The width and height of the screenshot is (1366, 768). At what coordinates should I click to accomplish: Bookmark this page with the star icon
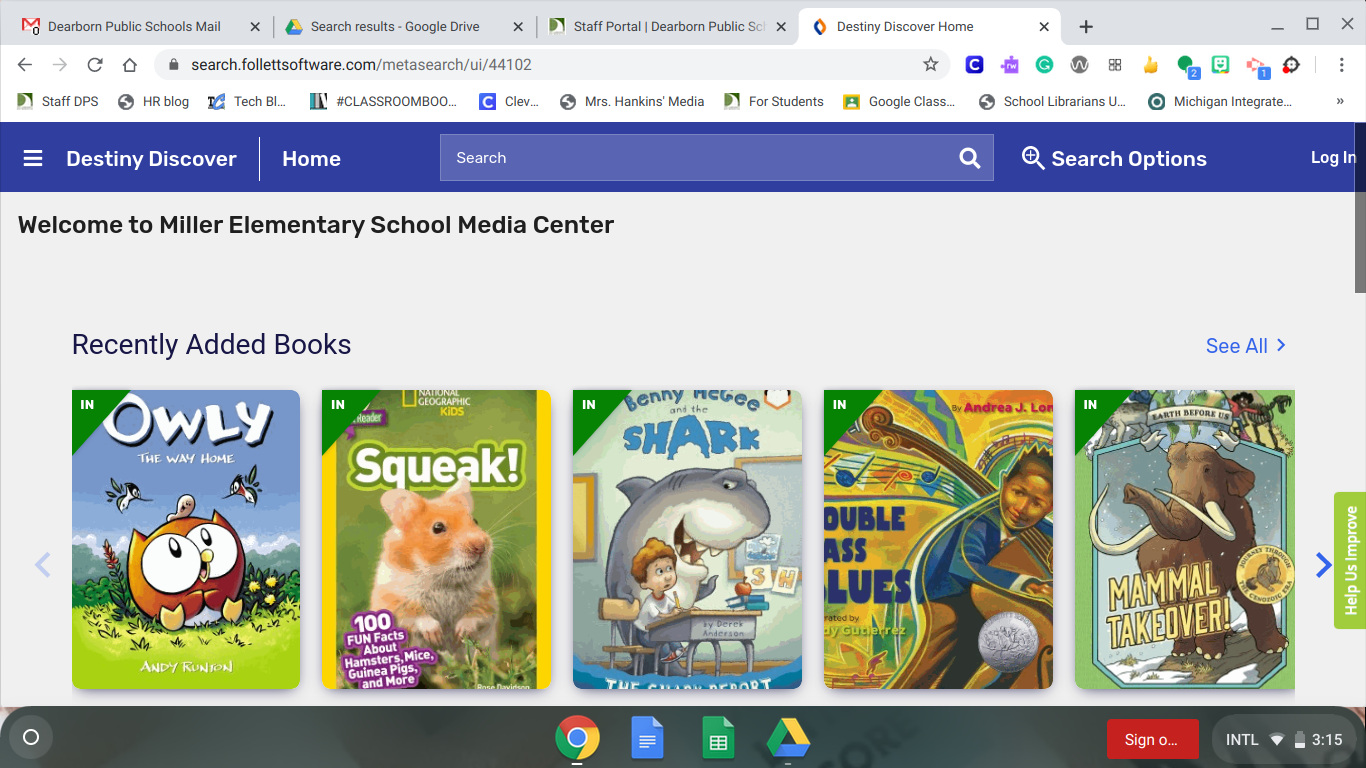click(x=930, y=65)
